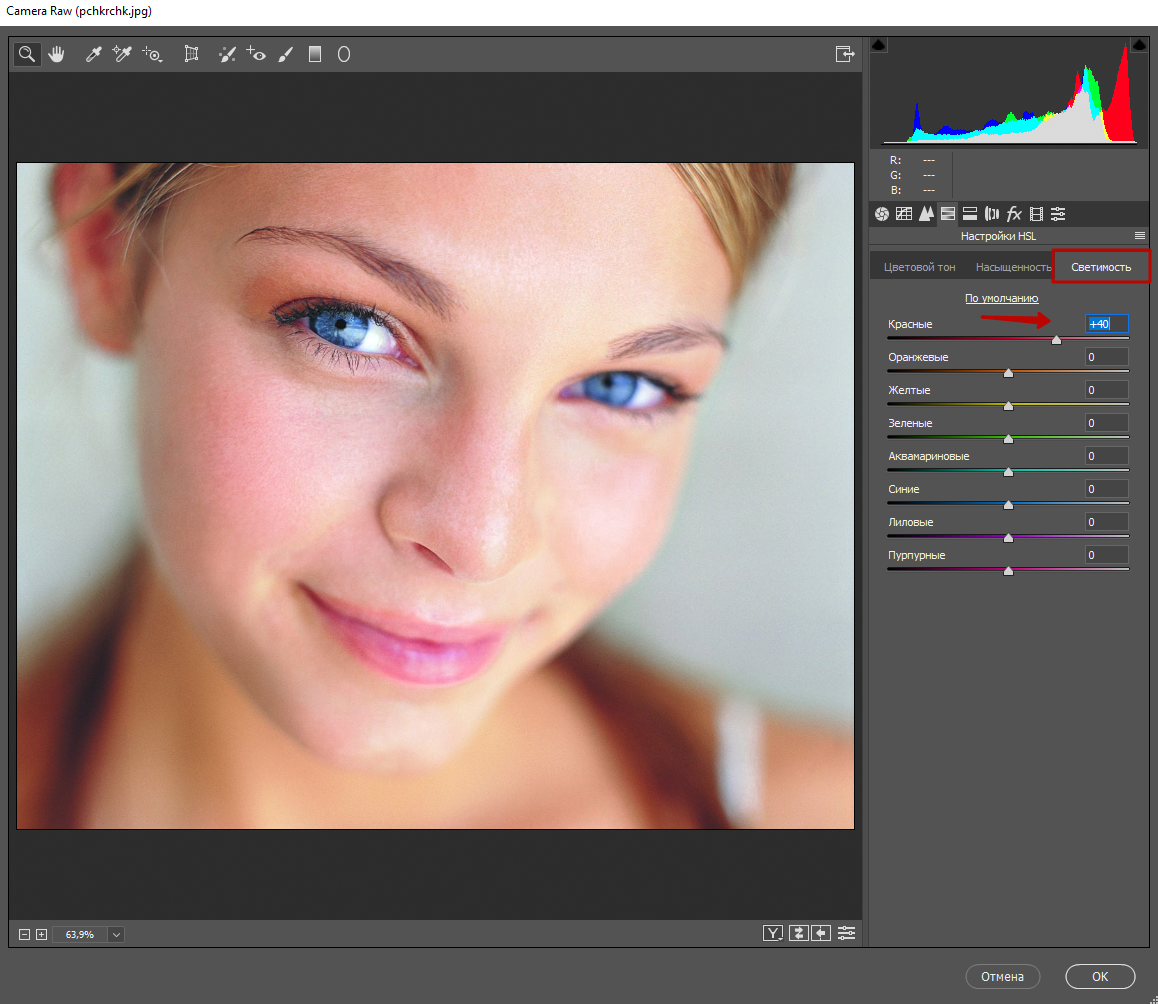Open the Effects fx panel icon

[1014, 214]
